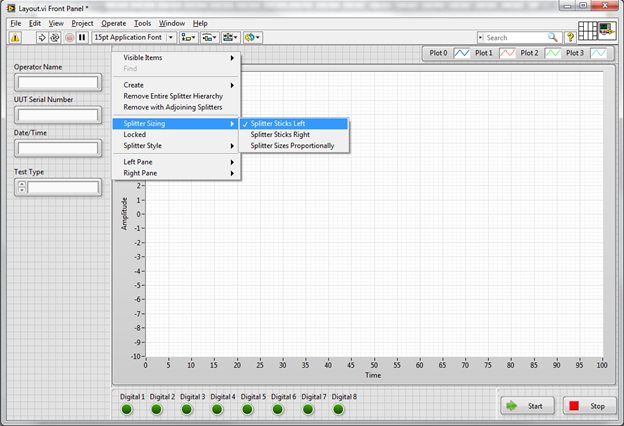Choose Remove with Adjoining Splitters
624x426 pixels.
coord(172,106)
